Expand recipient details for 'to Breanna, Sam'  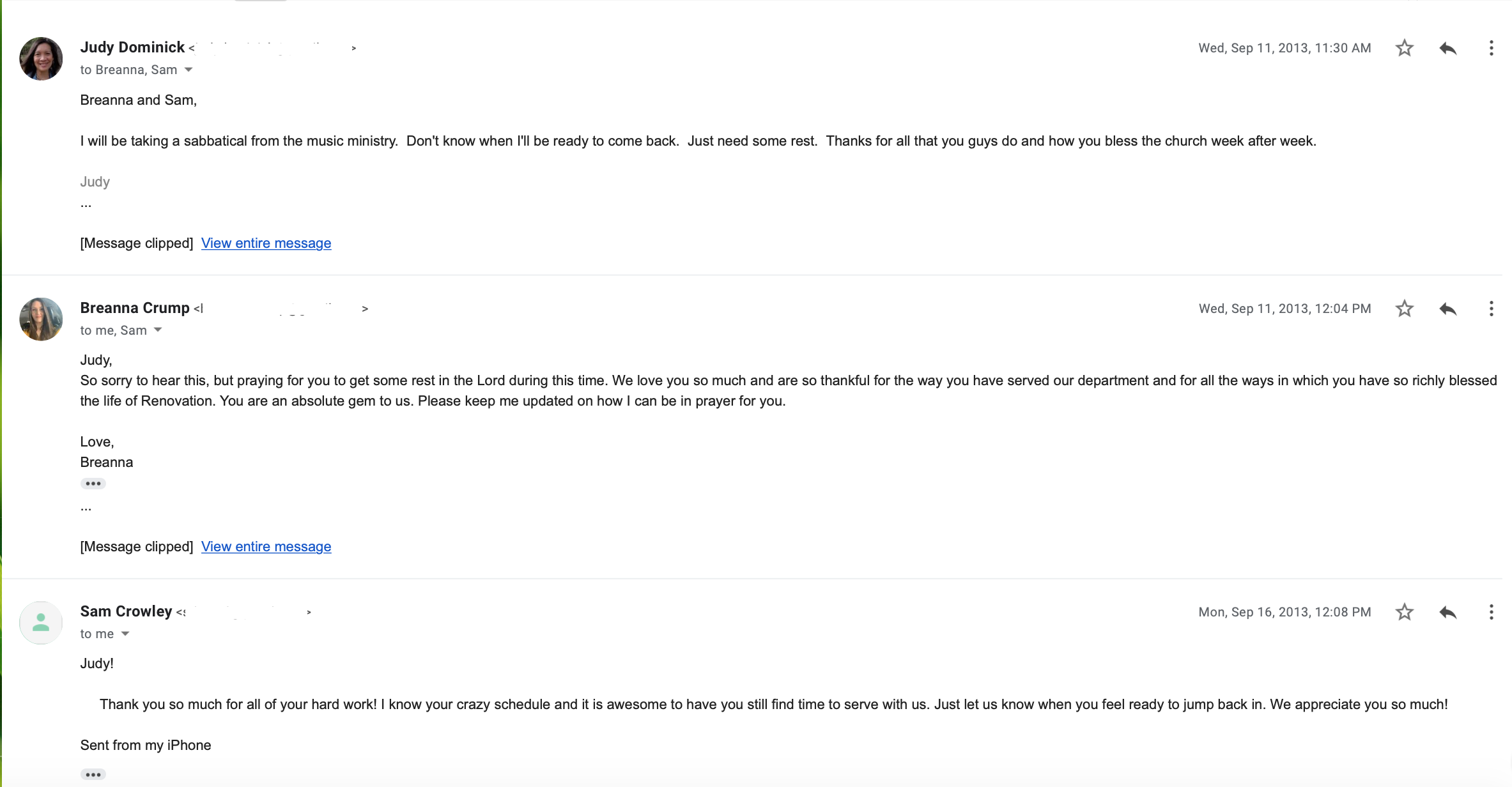189,70
